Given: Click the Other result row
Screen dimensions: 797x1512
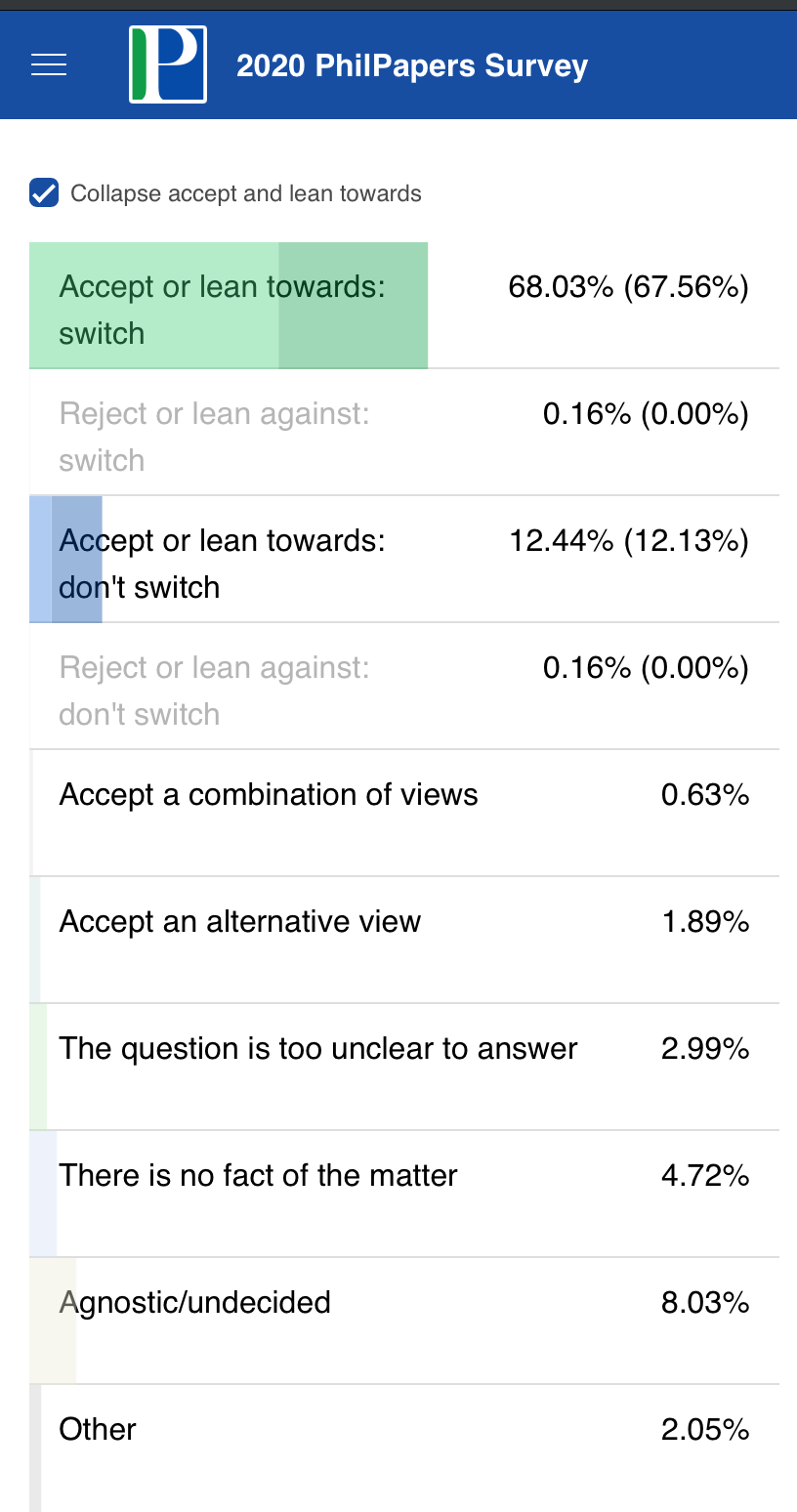Looking at the screenshot, I should (x=404, y=1449).
